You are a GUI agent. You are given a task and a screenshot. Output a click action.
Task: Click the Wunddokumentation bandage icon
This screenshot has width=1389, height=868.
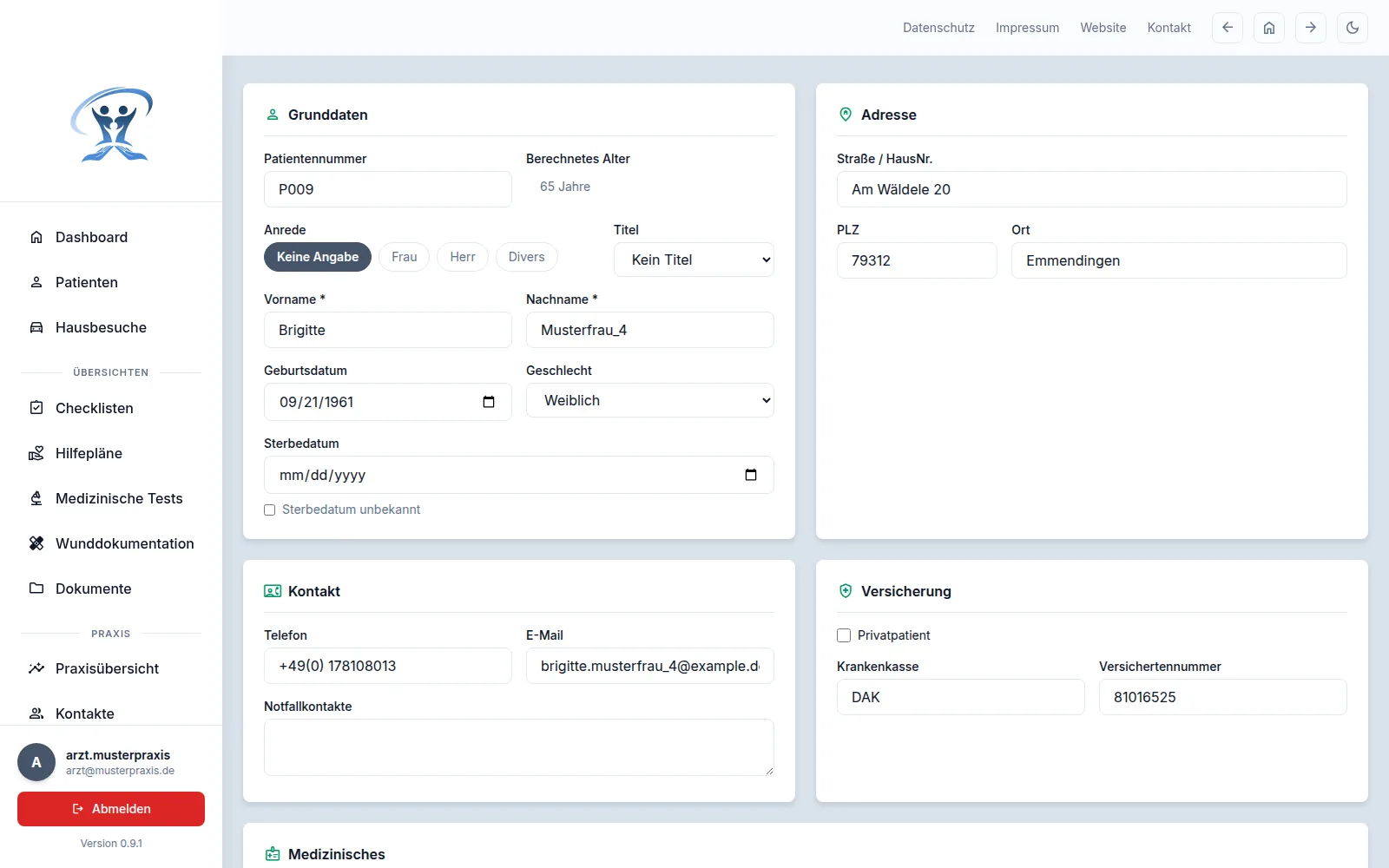[x=36, y=543]
